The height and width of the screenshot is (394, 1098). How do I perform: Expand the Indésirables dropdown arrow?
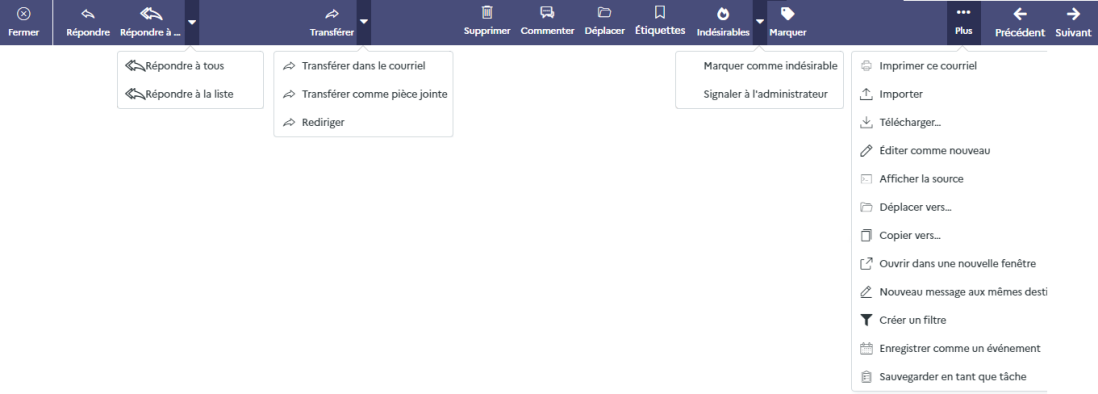pos(760,22)
